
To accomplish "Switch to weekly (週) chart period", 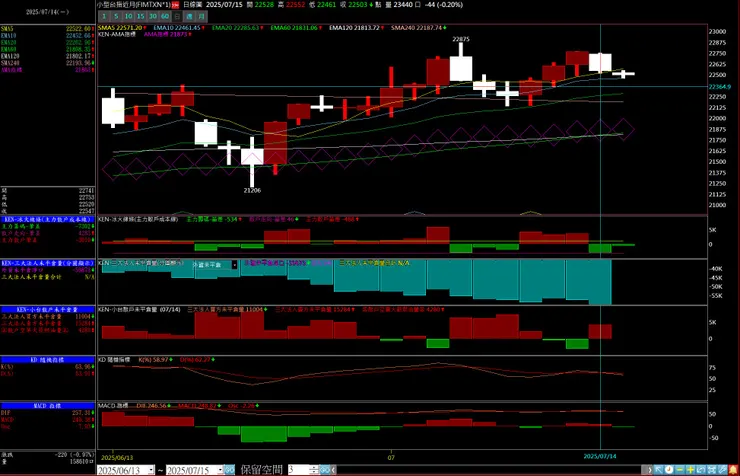I will coord(189,17).
